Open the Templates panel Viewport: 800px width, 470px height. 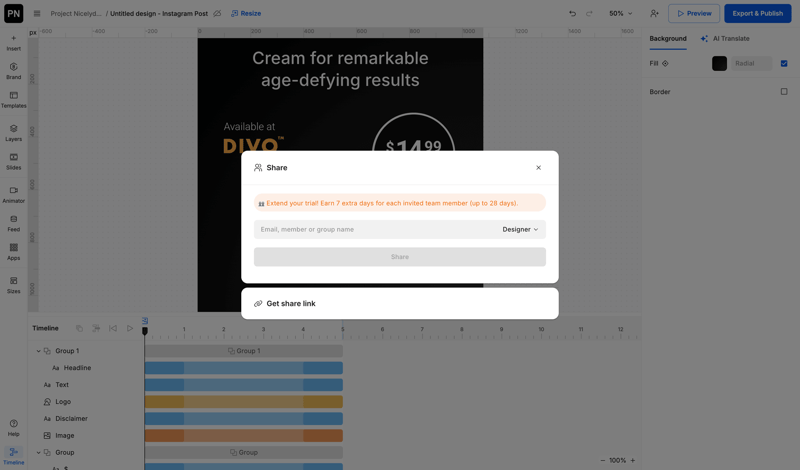[x=13, y=100]
